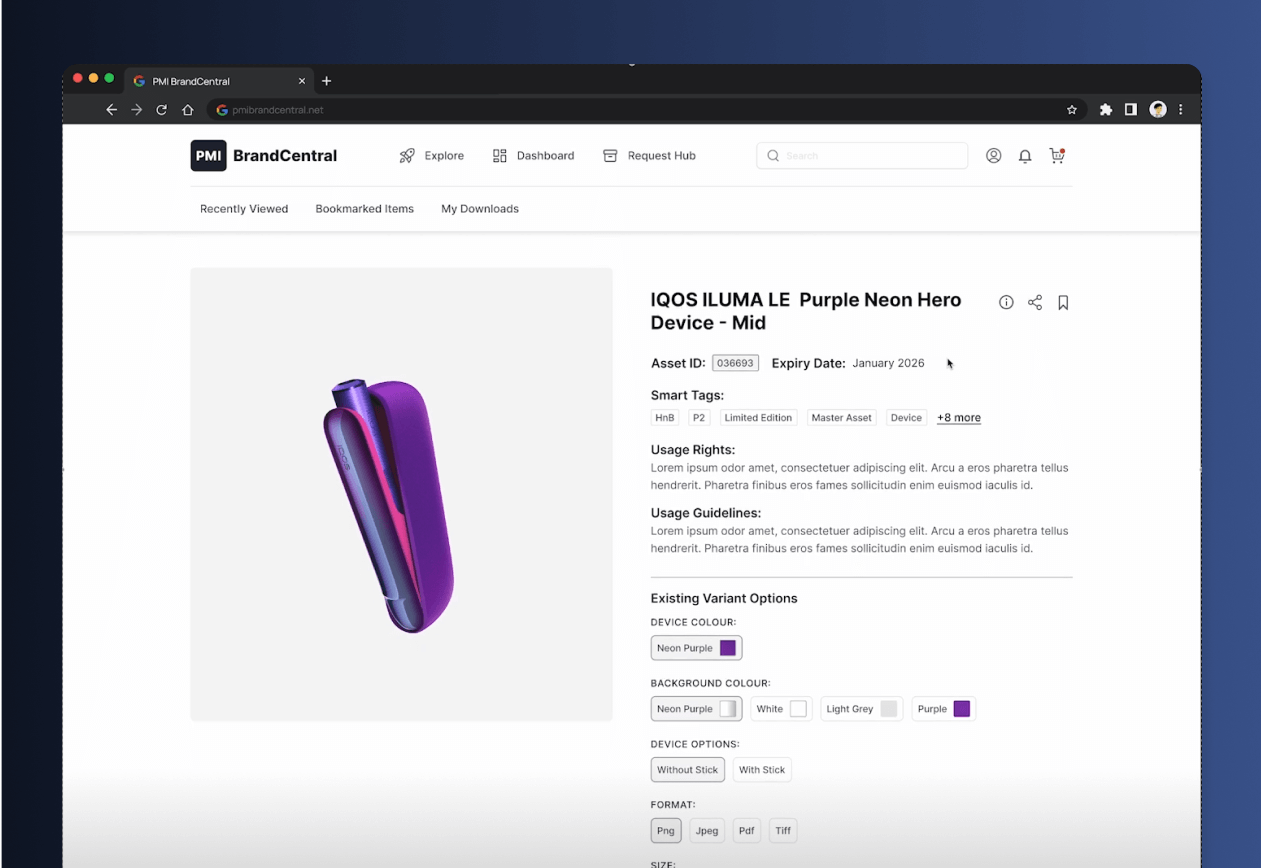The width and height of the screenshot is (1261, 868).
Task: Choose the With Stick device option
Action: pos(762,770)
